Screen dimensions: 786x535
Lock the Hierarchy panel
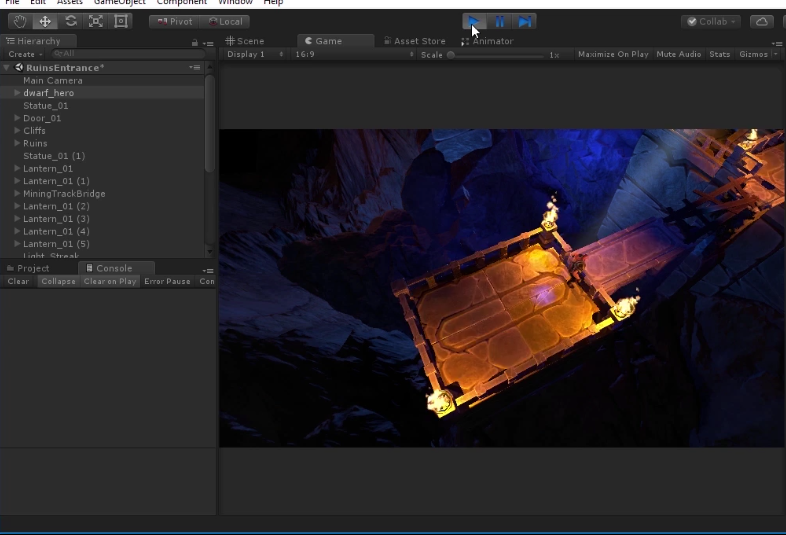[194, 42]
